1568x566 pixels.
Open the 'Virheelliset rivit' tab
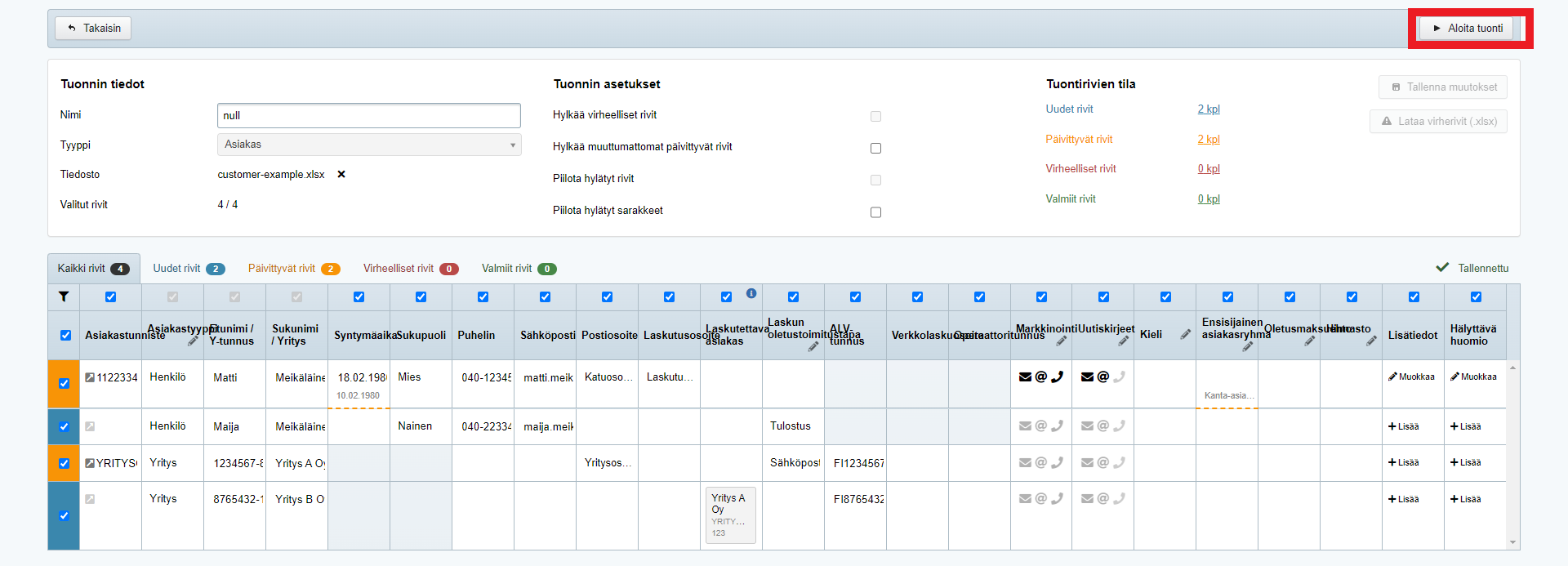click(410, 268)
